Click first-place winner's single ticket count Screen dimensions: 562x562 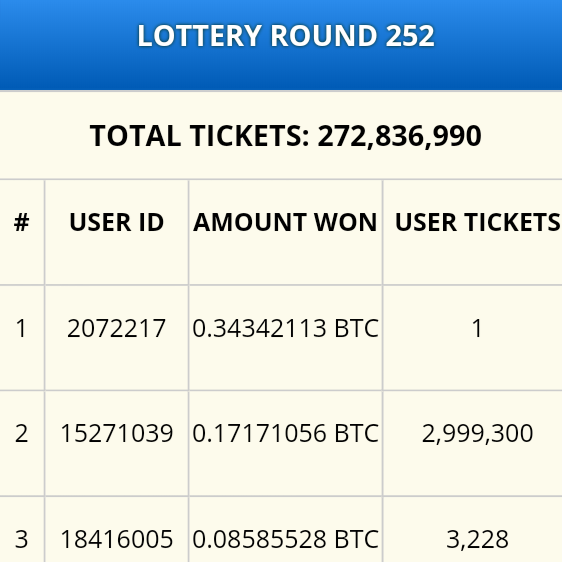tap(477, 328)
